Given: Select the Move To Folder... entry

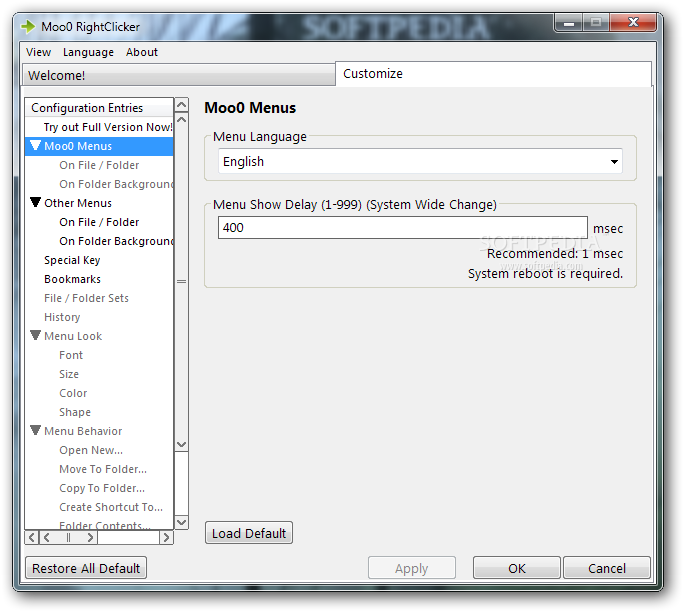Looking at the screenshot, I should [x=103, y=469].
